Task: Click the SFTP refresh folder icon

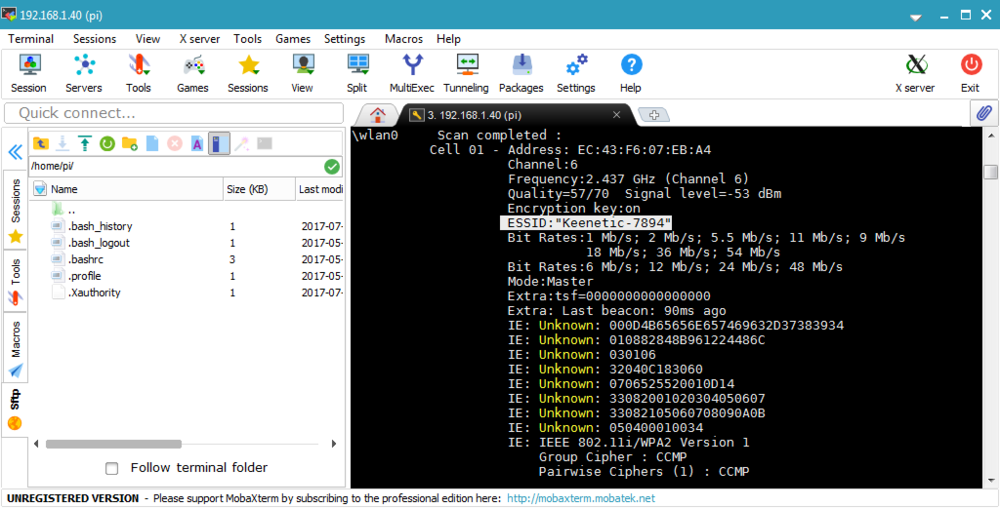Action: coord(107,143)
